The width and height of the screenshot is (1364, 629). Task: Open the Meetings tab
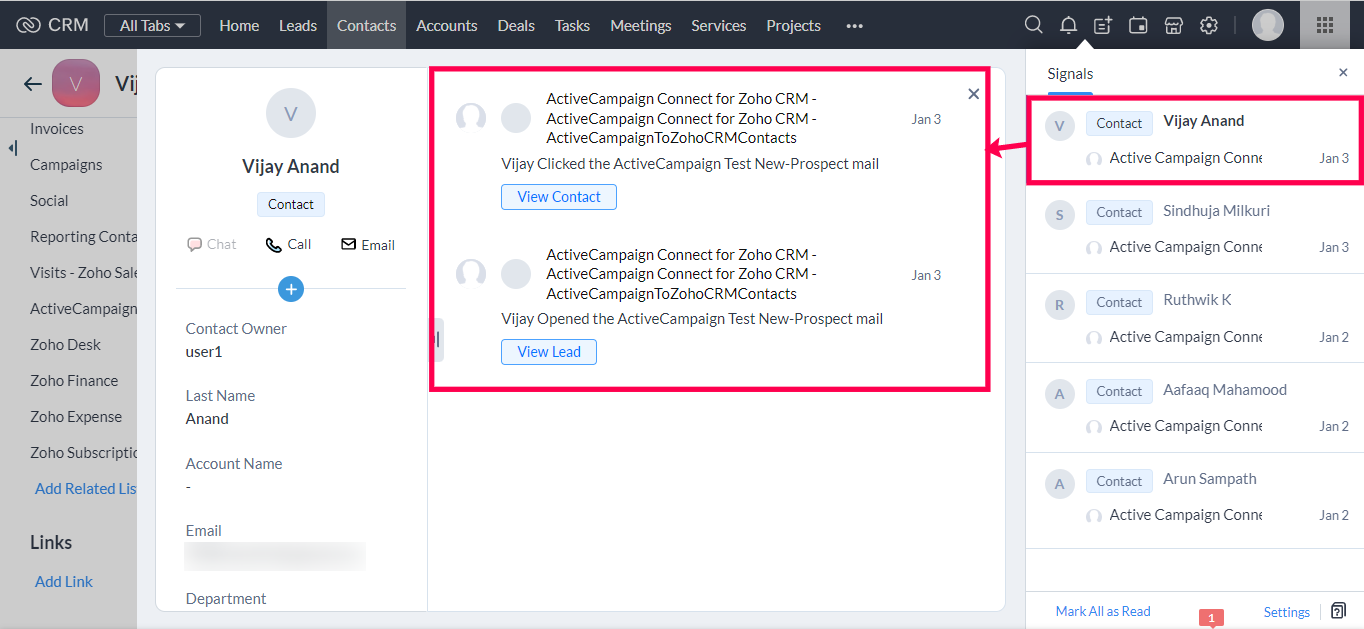coord(640,26)
